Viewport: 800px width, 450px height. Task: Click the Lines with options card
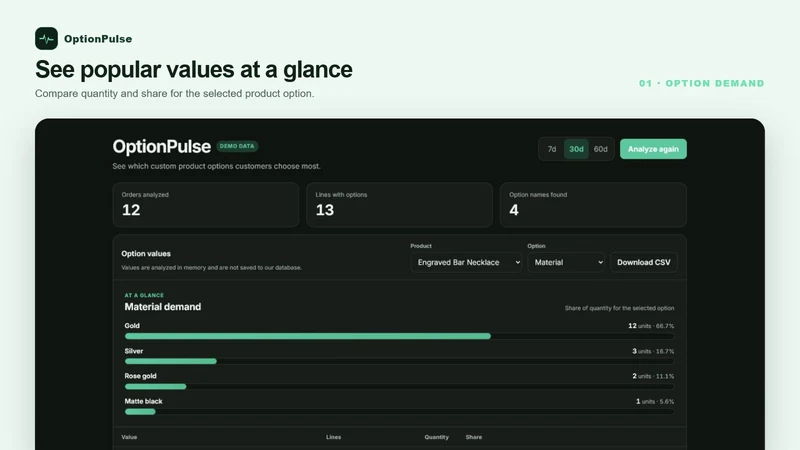(x=399, y=205)
